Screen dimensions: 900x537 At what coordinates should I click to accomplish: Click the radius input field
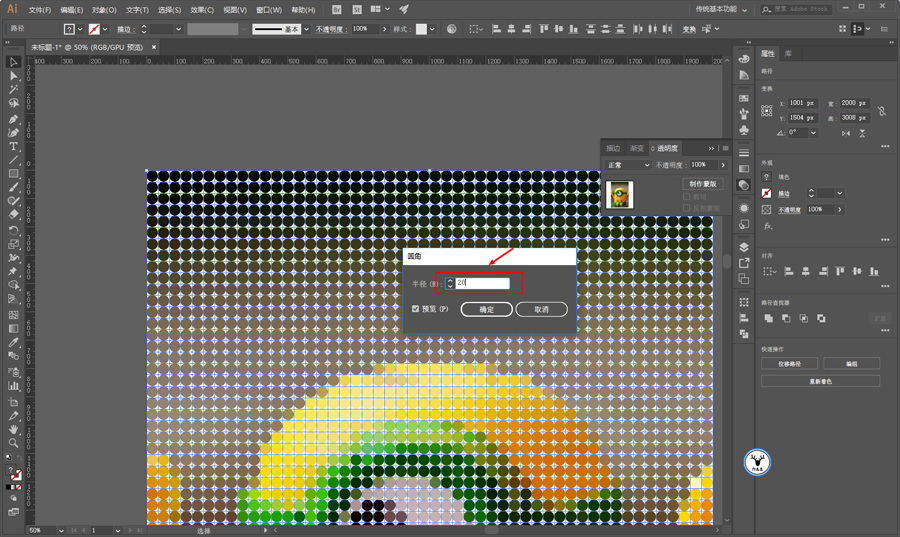(x=482, y=283)
